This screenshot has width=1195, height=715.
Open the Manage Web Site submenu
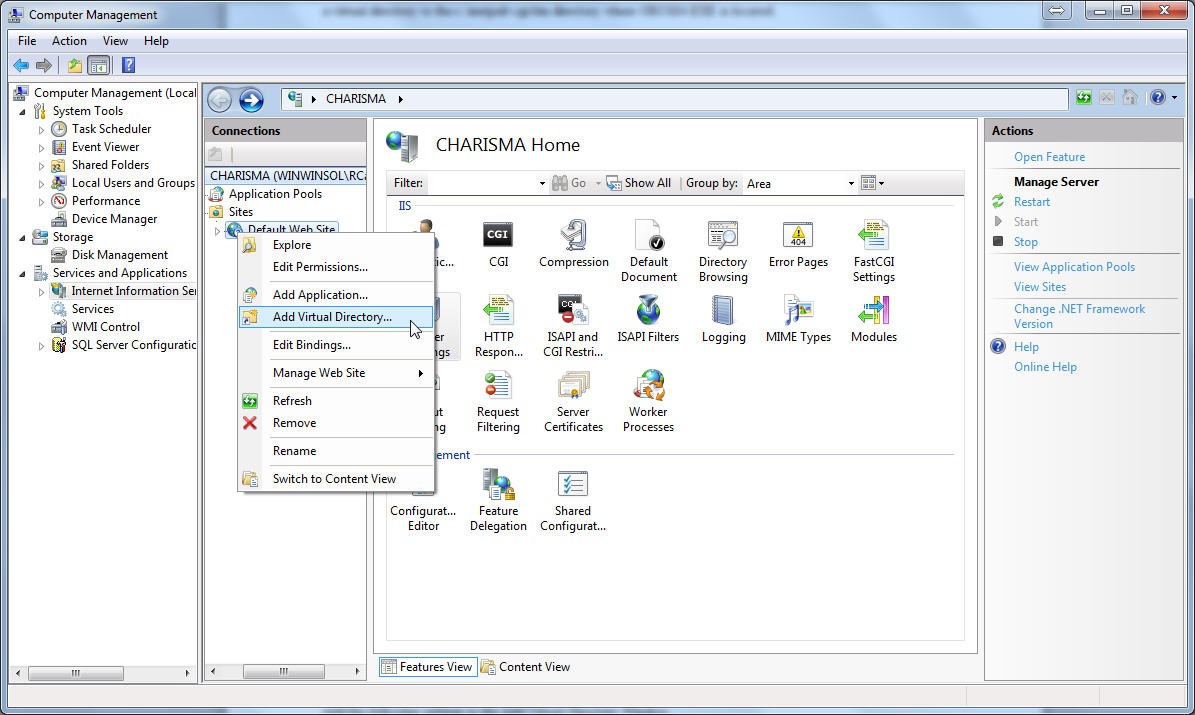click(335, 374)
